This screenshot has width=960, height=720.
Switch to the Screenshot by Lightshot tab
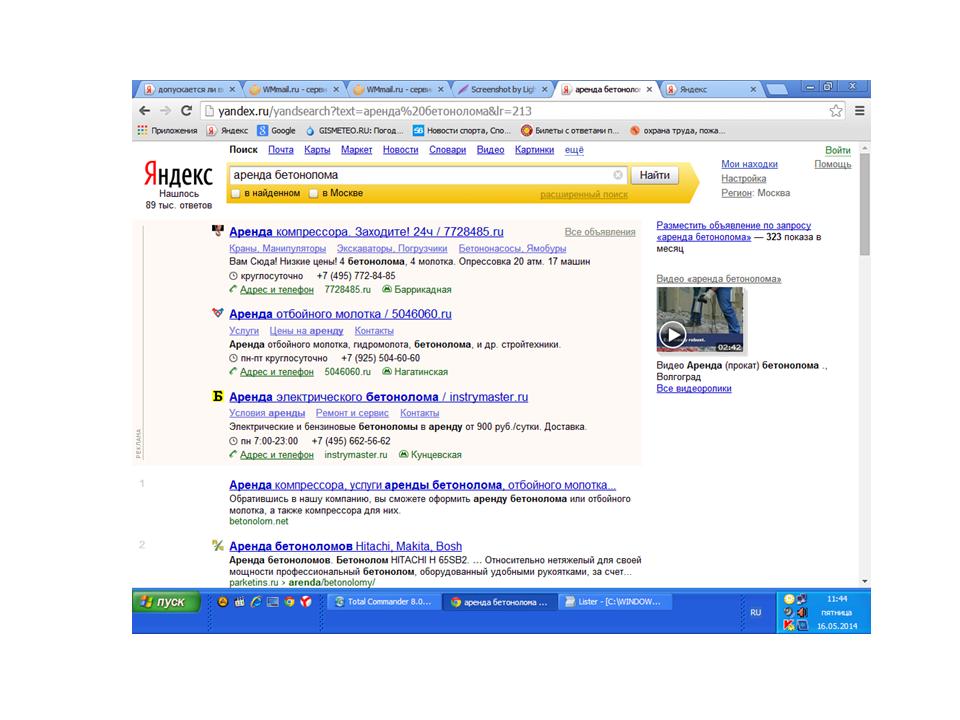click(502, 89)
